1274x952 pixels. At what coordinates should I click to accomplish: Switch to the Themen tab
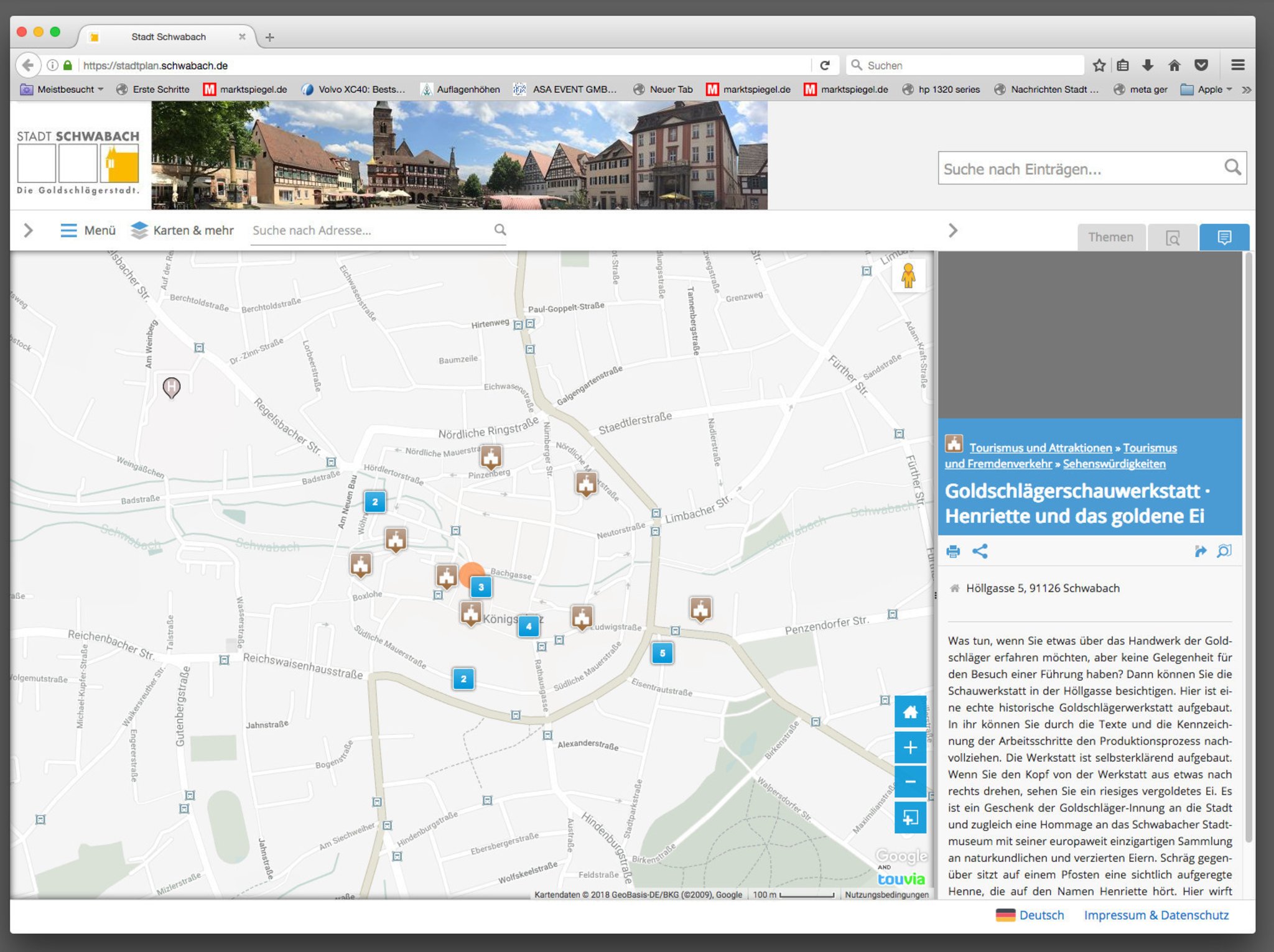1112,237
